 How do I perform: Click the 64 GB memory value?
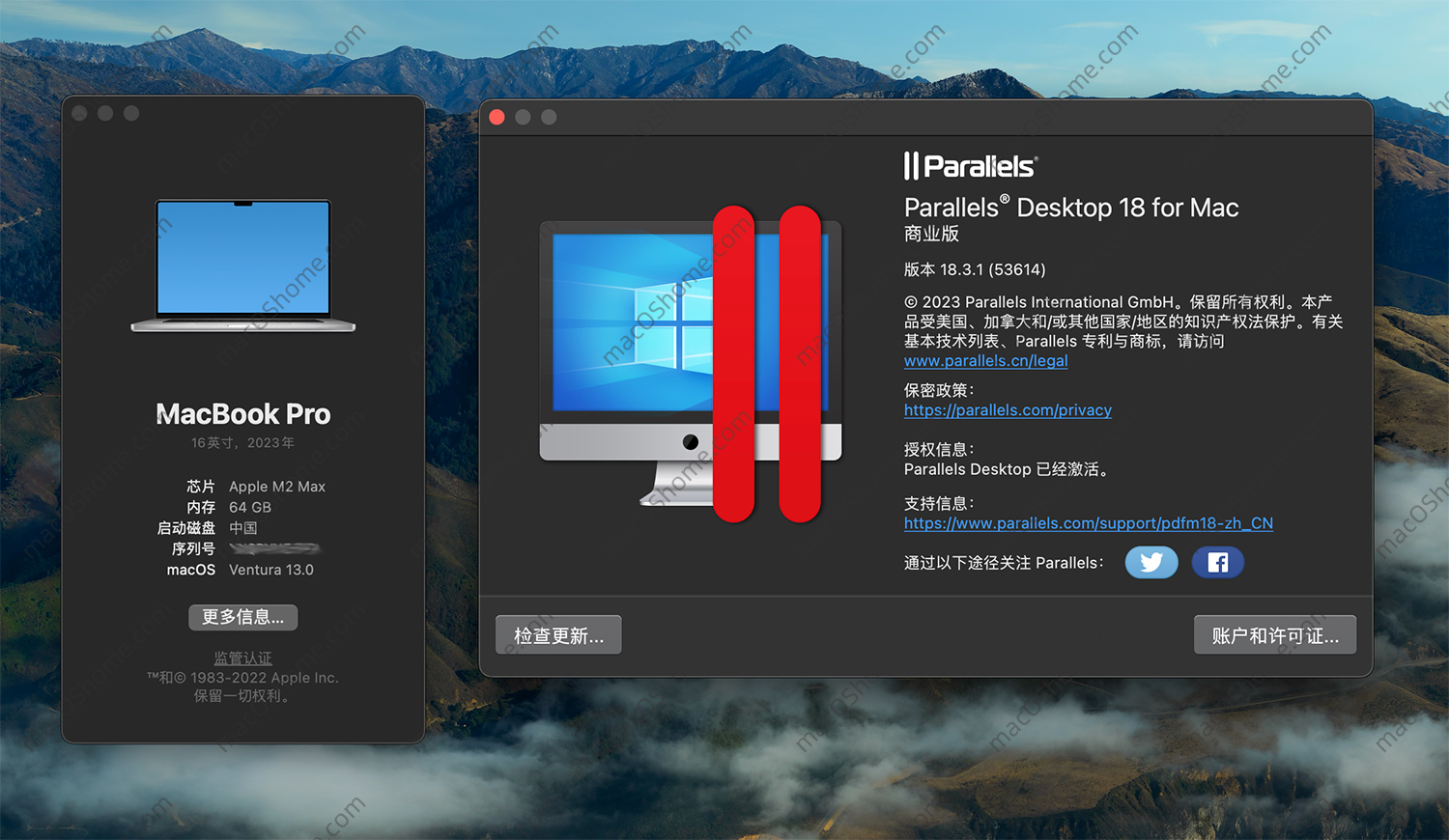tap(250, 507)
